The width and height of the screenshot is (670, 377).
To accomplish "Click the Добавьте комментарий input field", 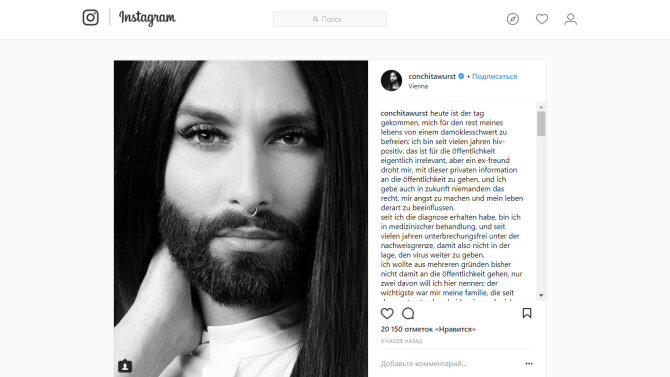I will coord(451,363).
